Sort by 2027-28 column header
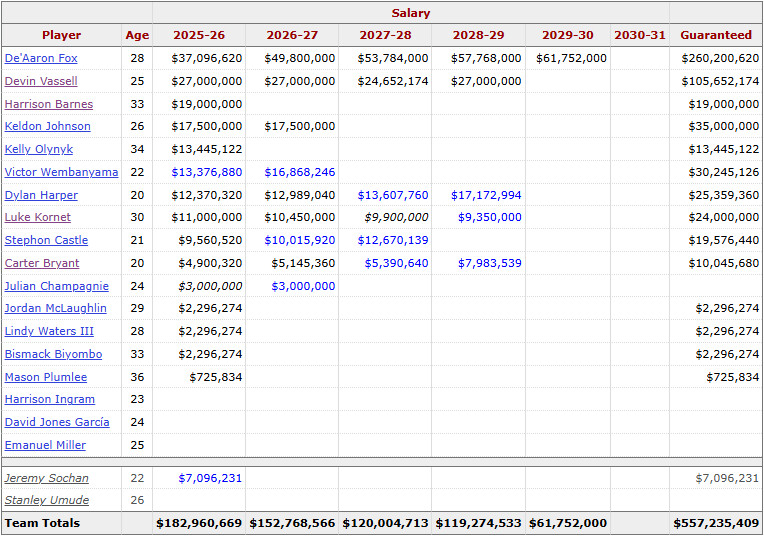This screenshot has height=537, width=764. tap(385, 35)
